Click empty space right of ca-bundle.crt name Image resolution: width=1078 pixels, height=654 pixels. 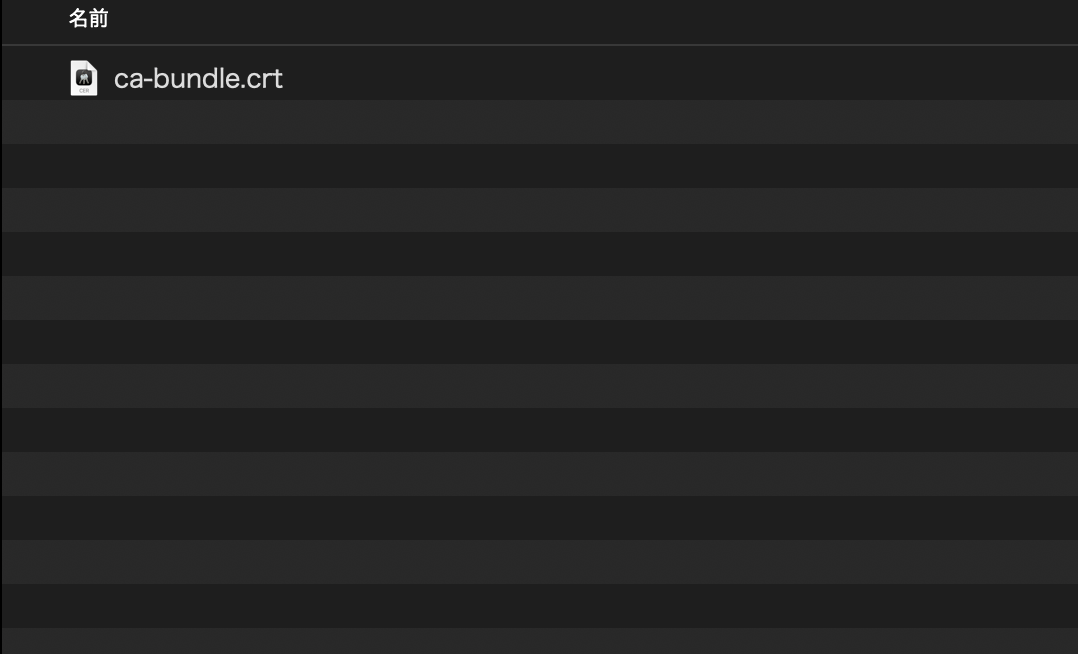[650, 78]
